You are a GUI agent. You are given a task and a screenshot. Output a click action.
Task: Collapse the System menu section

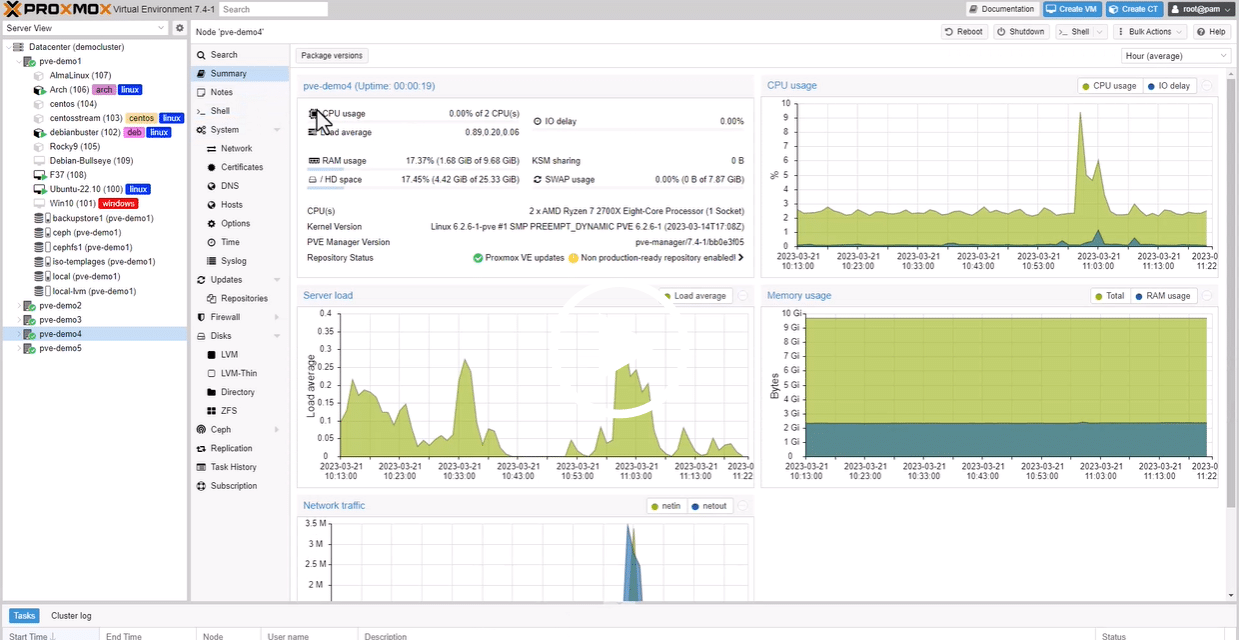(x=277, y=130)
